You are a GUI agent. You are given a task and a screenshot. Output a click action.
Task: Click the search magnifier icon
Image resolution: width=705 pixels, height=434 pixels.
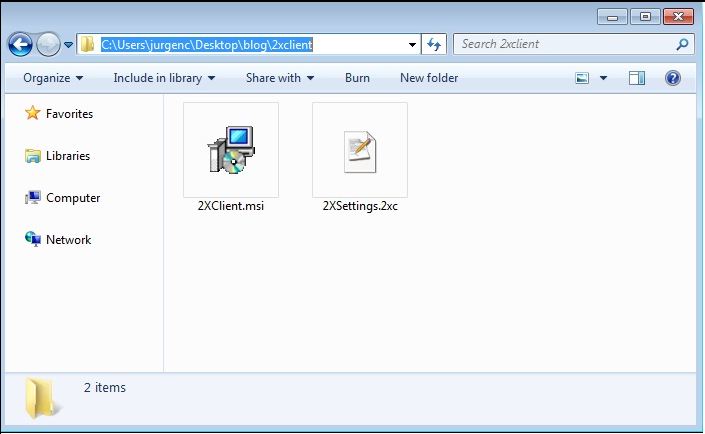(682, 44)
